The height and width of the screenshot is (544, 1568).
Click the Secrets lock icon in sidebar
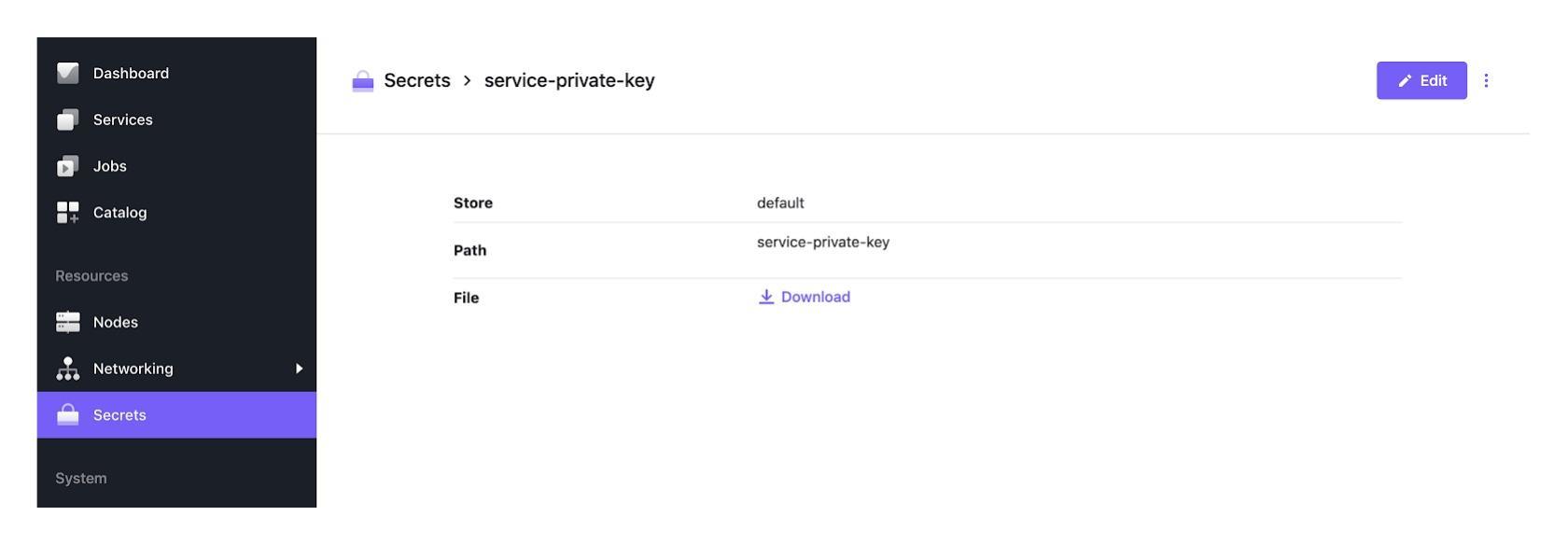(x=68, y=415)
